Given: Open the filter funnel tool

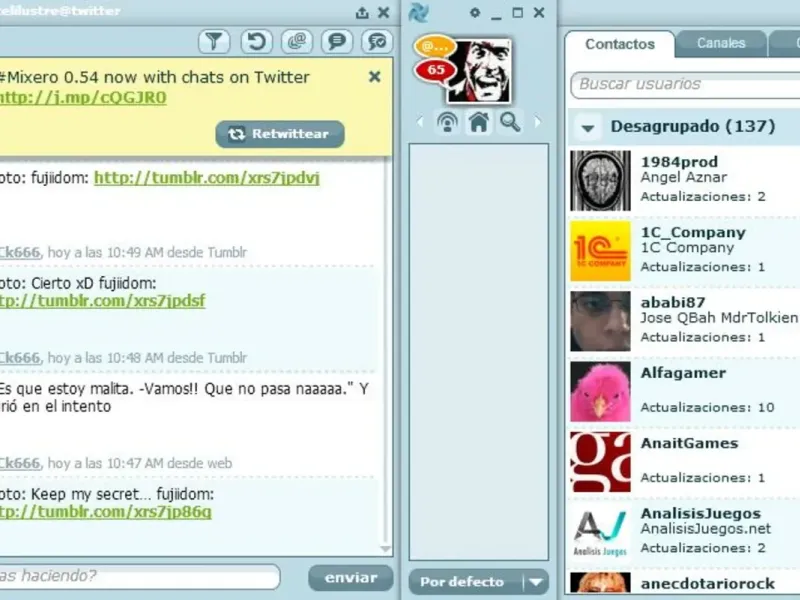Looking at the screenshot, I should 214,41.
